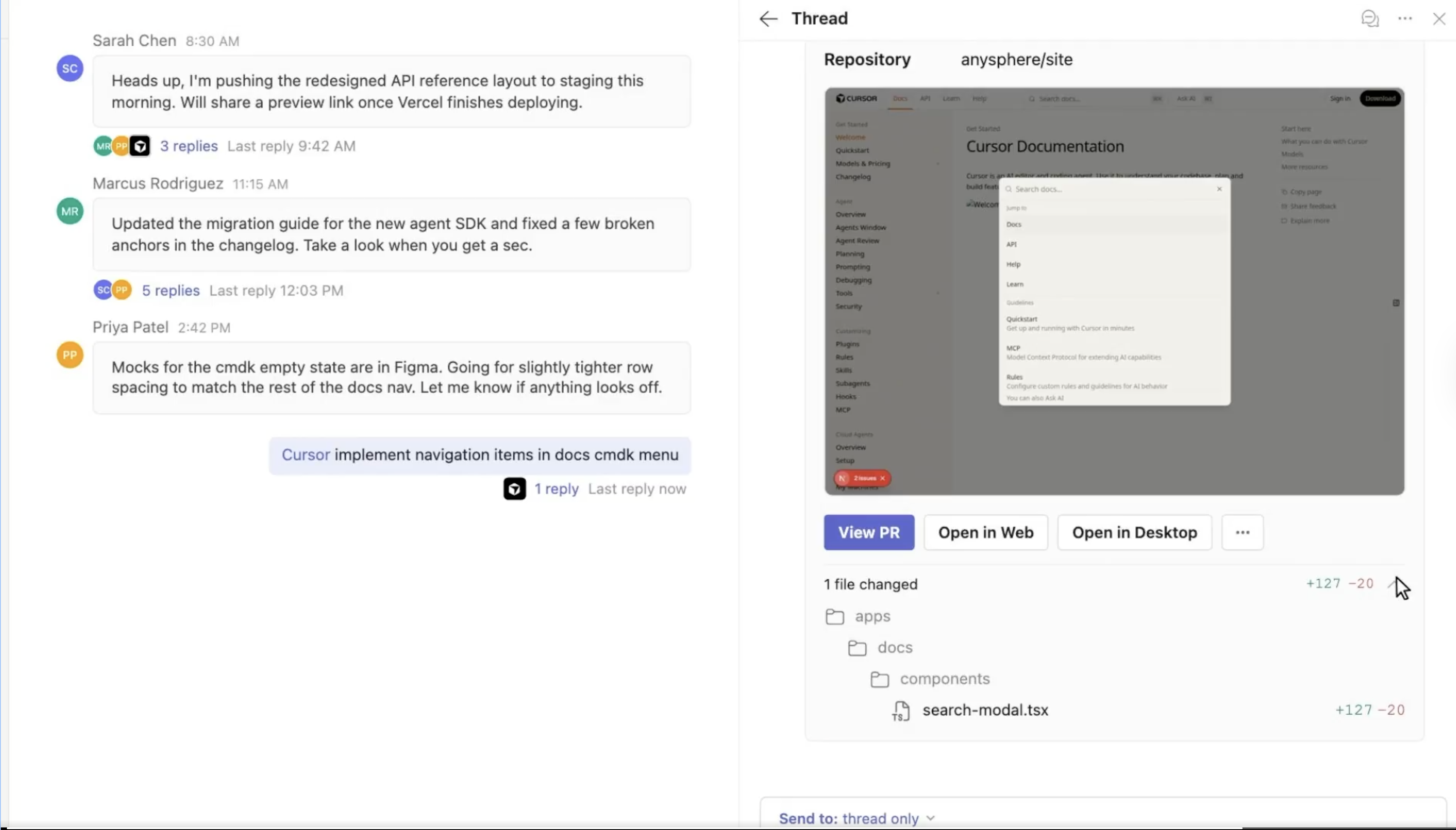Image resolution: width=1456 pixels, height=830 pixels.
Task: Click the +127 -20 stats beside search-modal.tsx
Action: point(1370,710)
